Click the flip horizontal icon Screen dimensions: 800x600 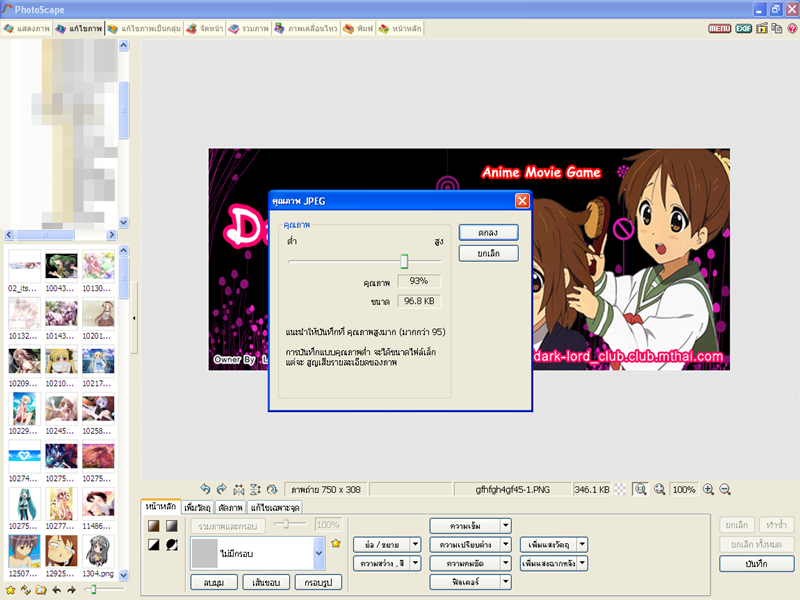238,490
